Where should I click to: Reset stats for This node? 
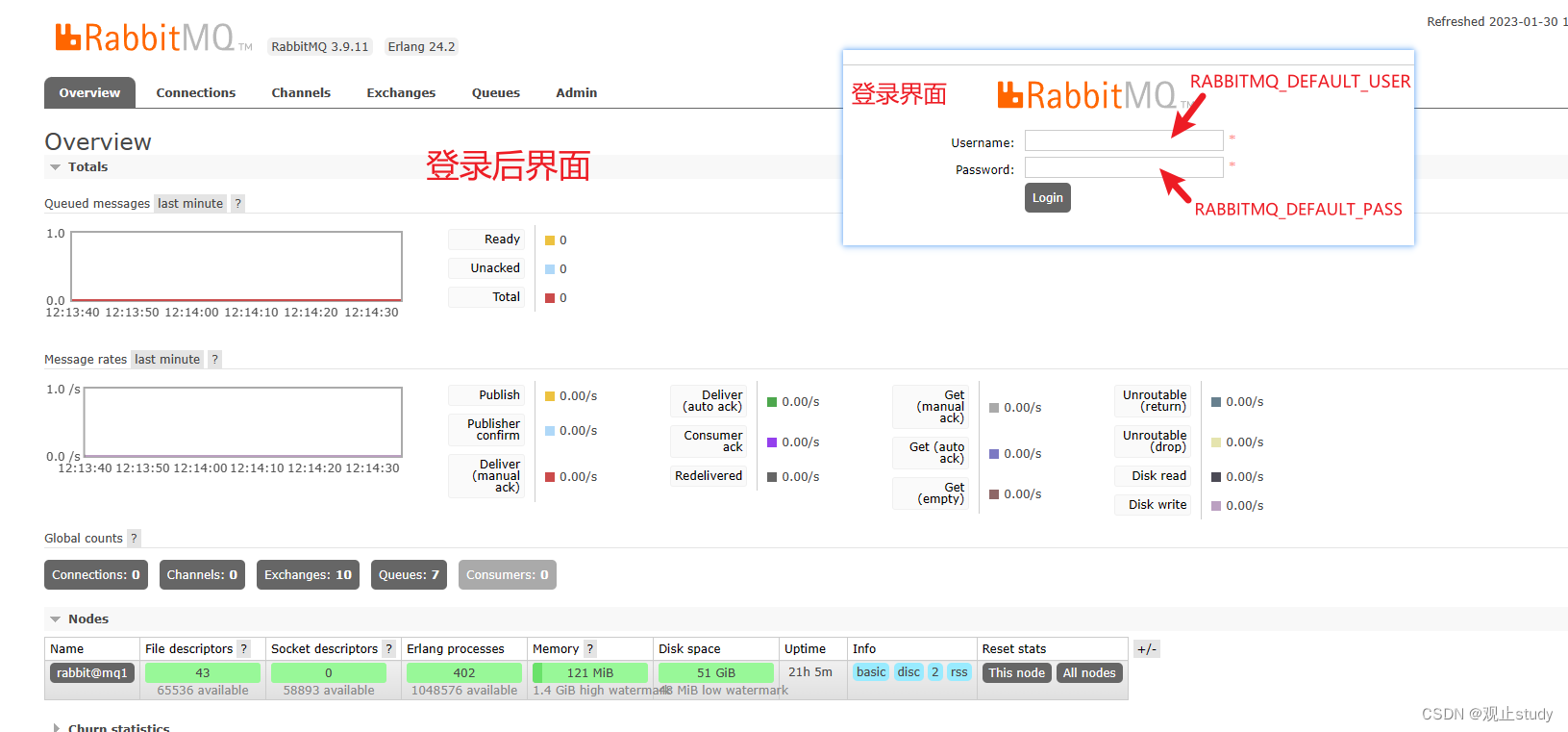1017,672
